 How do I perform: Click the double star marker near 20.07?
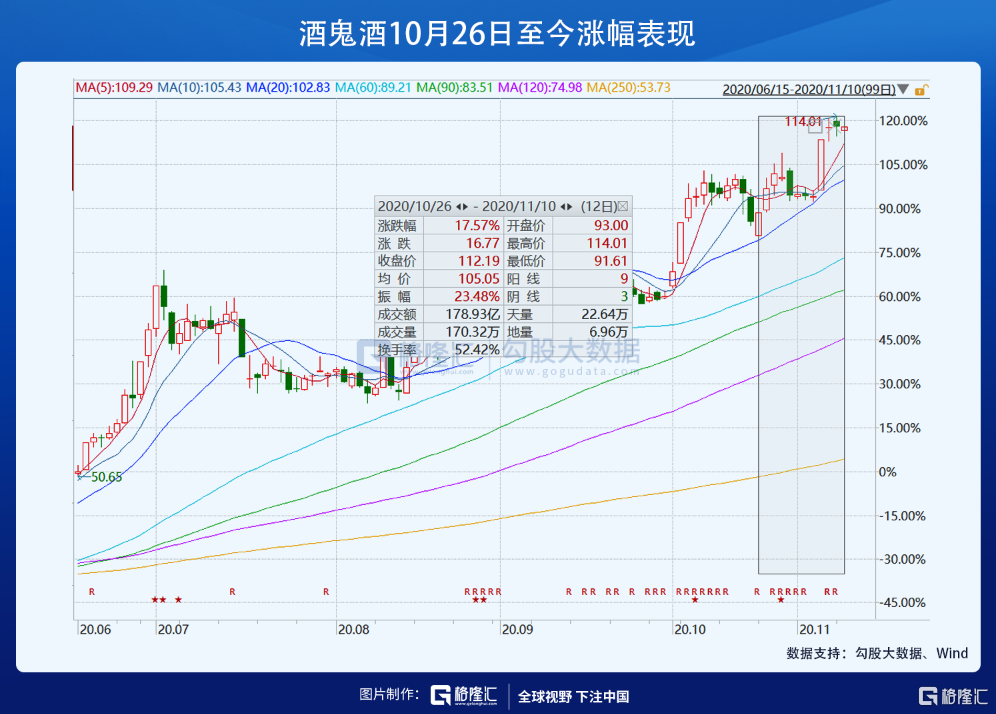click(158, 600)
